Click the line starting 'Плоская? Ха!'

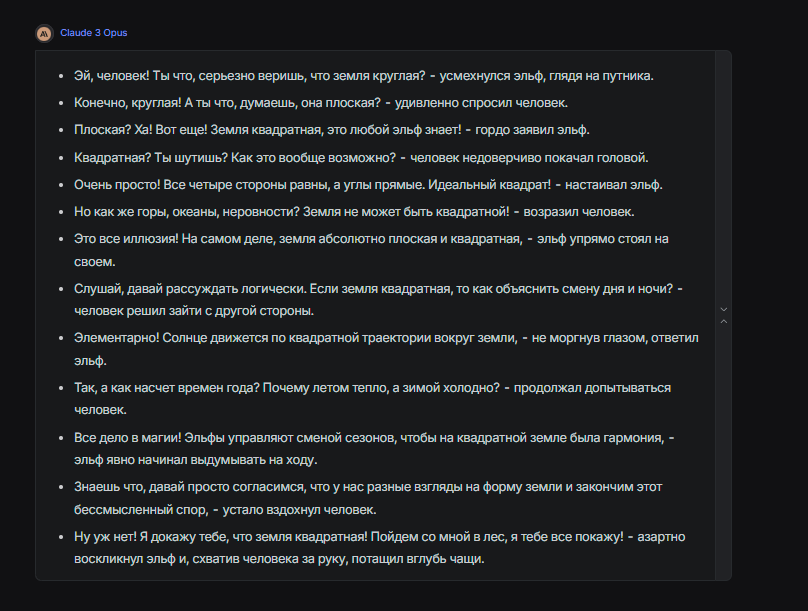click(x=332, y=130)
